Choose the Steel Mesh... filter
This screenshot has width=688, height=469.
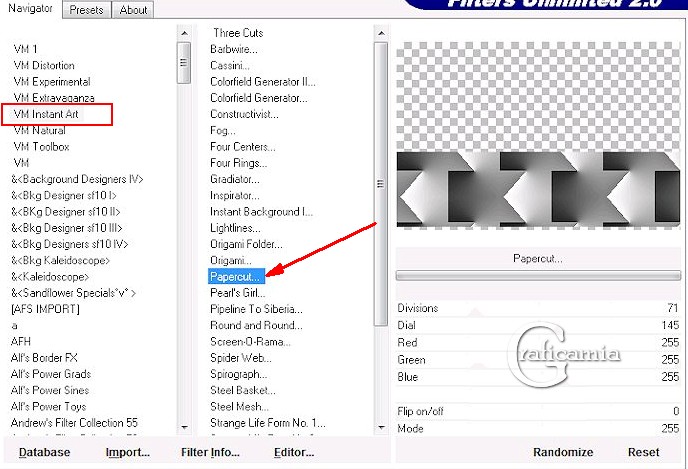click(x=239, y=406)
